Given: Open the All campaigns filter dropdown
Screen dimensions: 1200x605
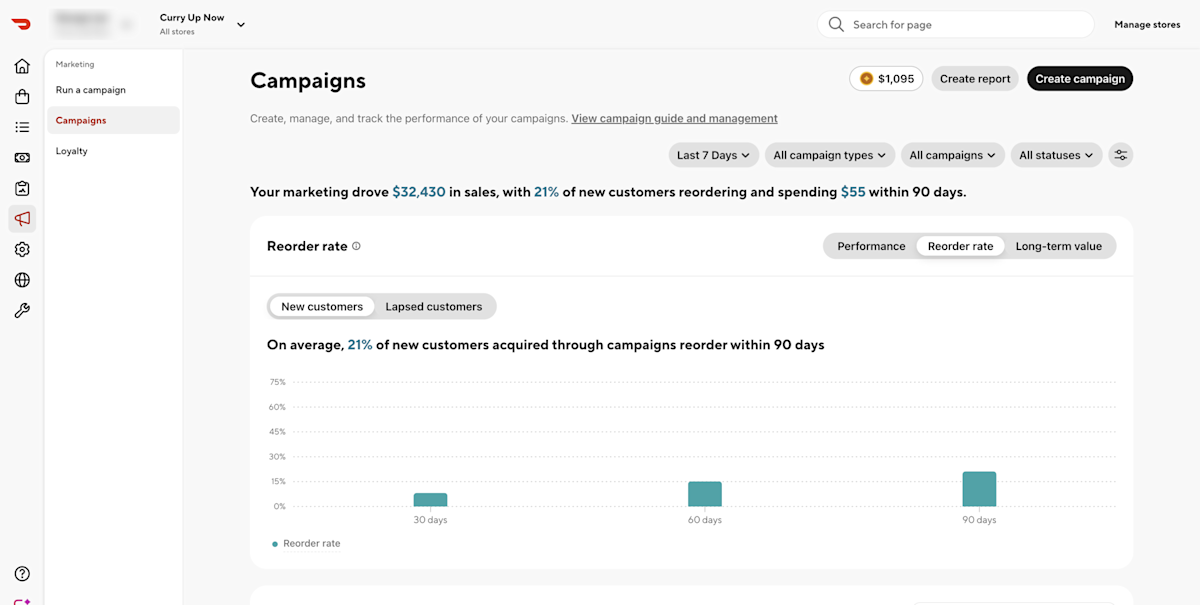Looking at the screenshot, I should [x=953, y=155].
